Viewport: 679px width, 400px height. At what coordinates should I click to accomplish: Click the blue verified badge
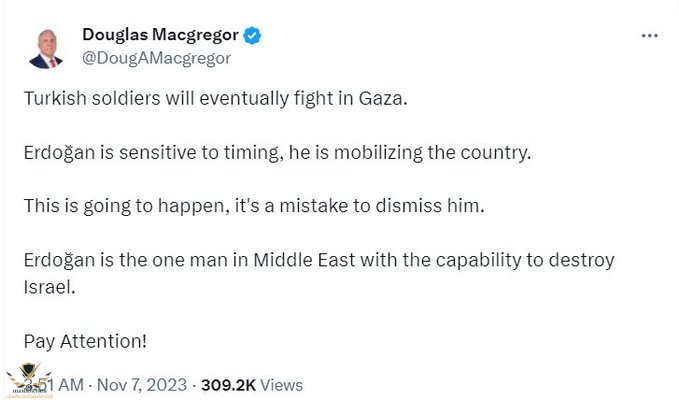(252, 35)
